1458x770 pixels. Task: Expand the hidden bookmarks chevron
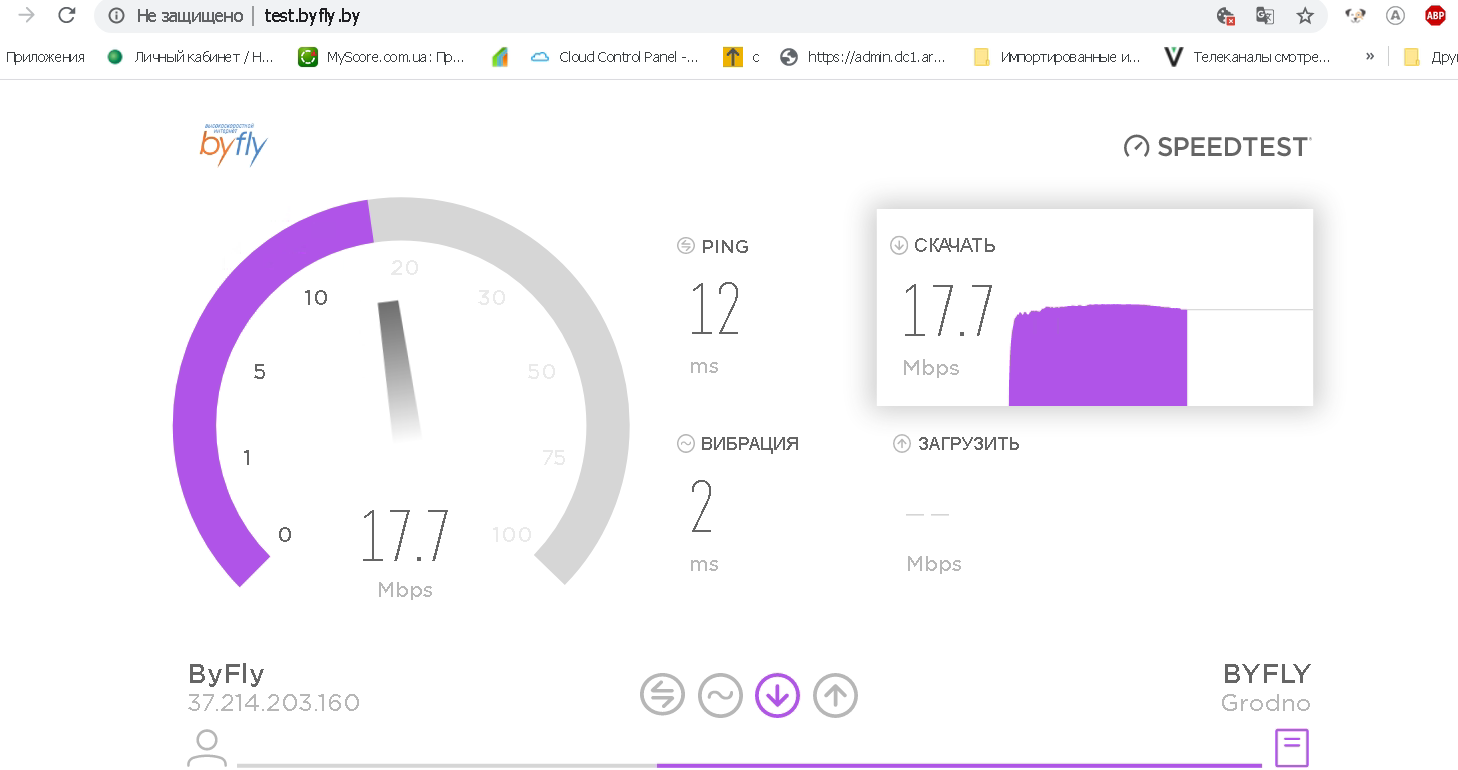(x=1369, y=57)
